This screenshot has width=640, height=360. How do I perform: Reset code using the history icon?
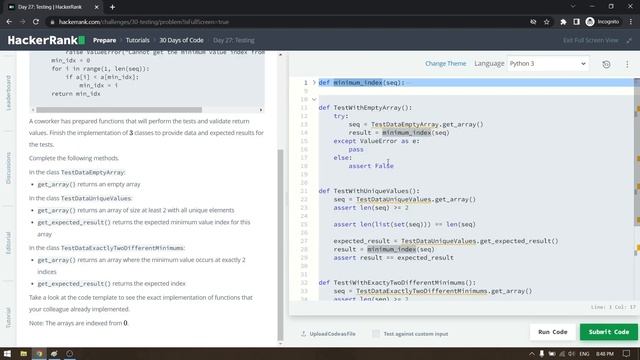click(x=606, y=64)
